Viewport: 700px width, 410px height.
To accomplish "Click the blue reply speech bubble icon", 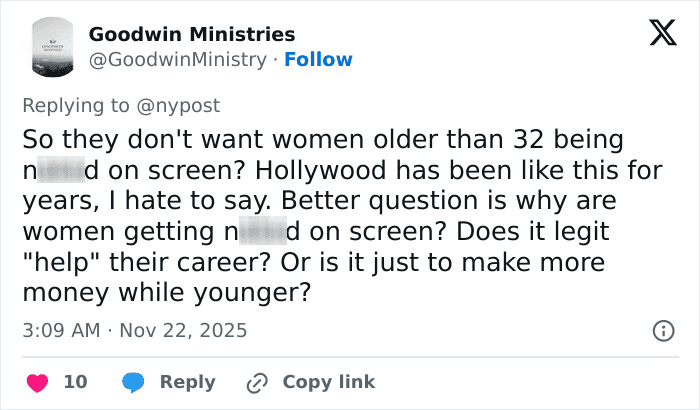I will pyautogui.click(x=133, y=382).
